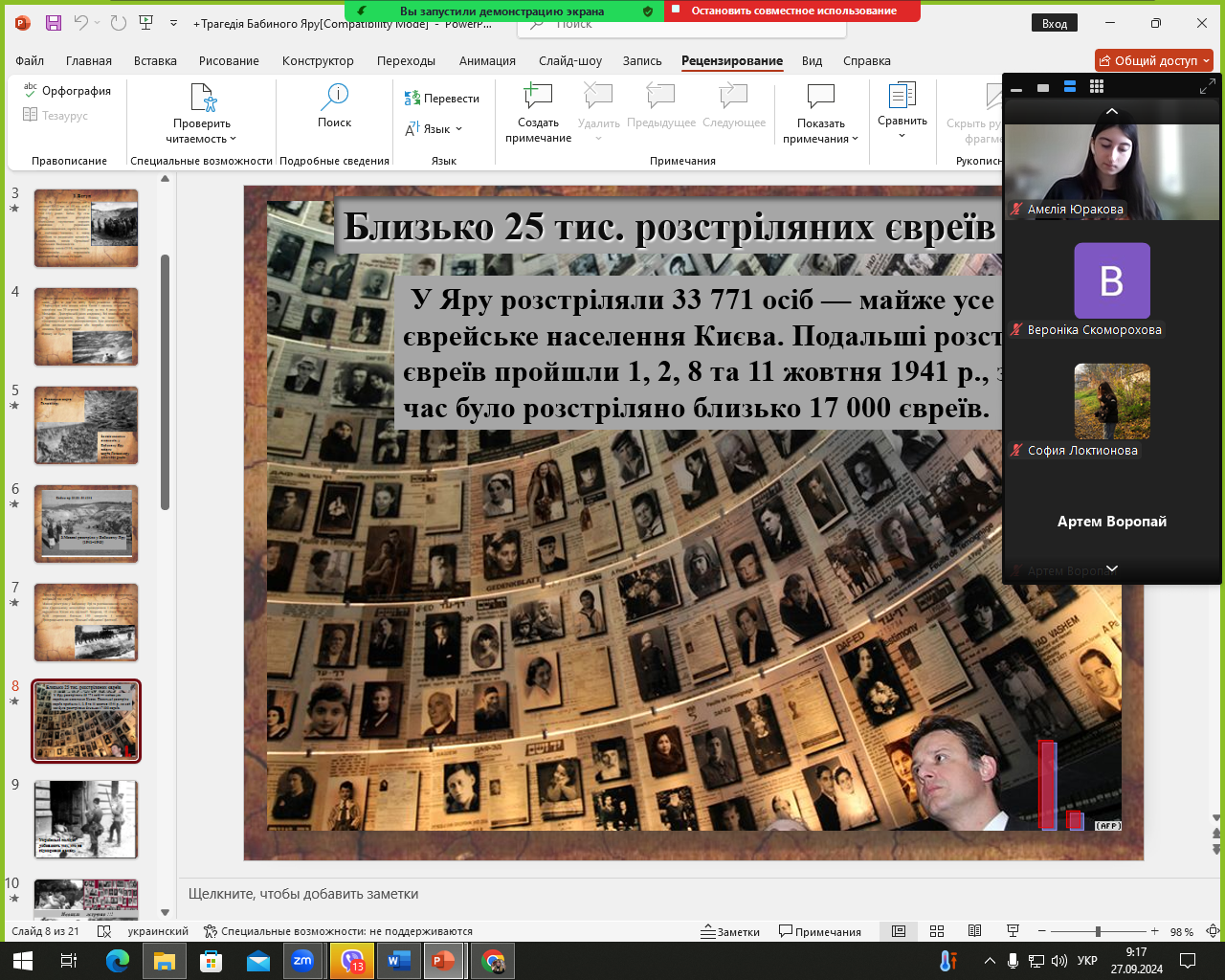Open Проверить читаемость accessibility checker
The height and width of the screenshot is (980, 1225).
pos(202,112)
